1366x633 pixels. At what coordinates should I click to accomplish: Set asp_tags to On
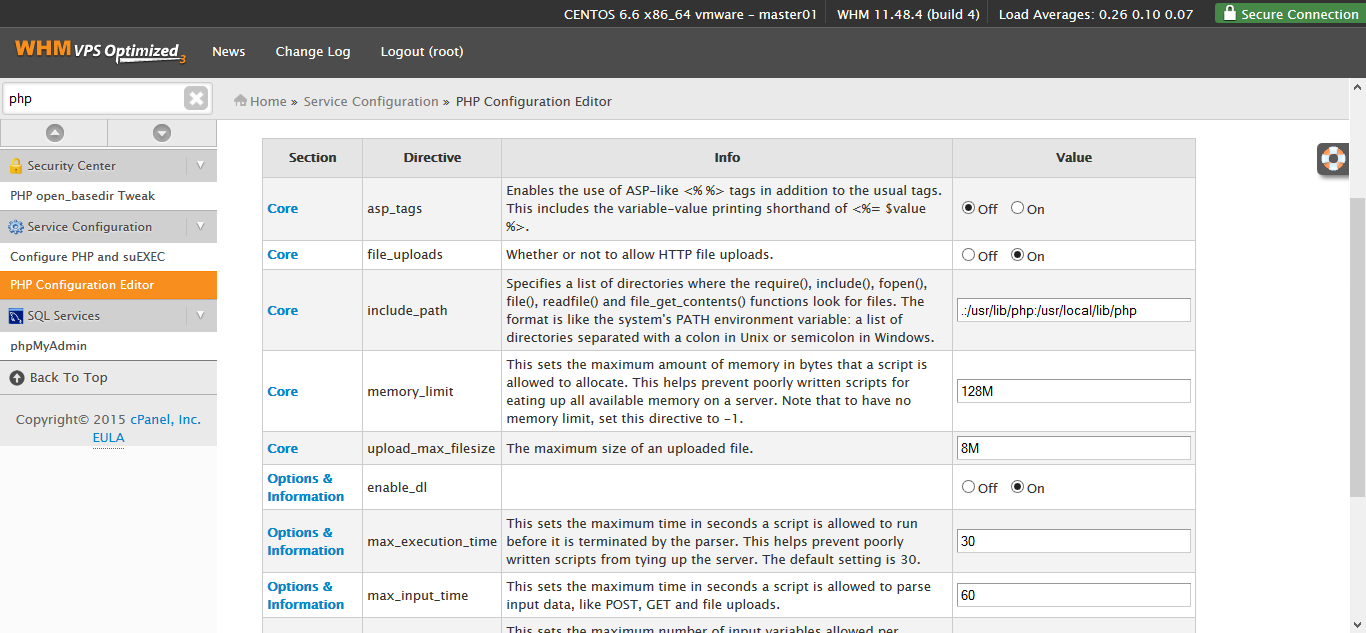point(1017,208)
